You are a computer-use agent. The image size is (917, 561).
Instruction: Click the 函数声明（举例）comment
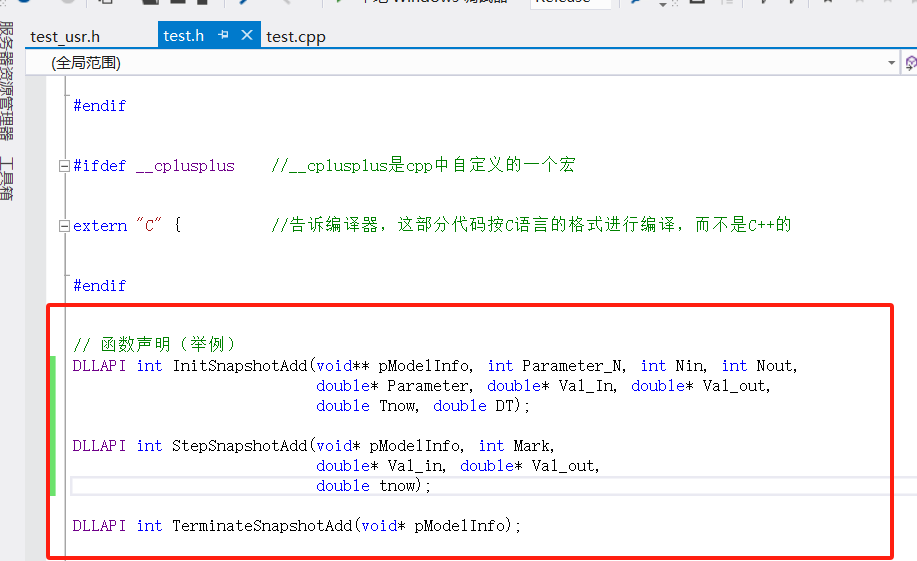click(x=154, y=344)
